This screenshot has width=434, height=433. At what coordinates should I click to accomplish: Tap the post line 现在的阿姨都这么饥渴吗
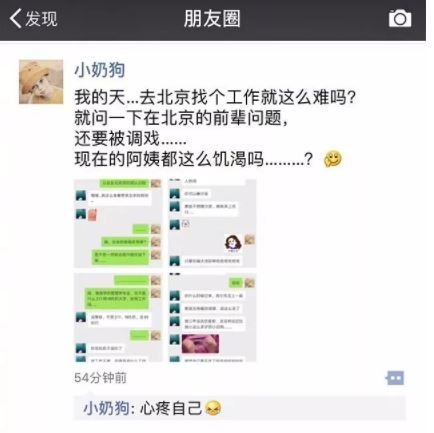[193, 159]
